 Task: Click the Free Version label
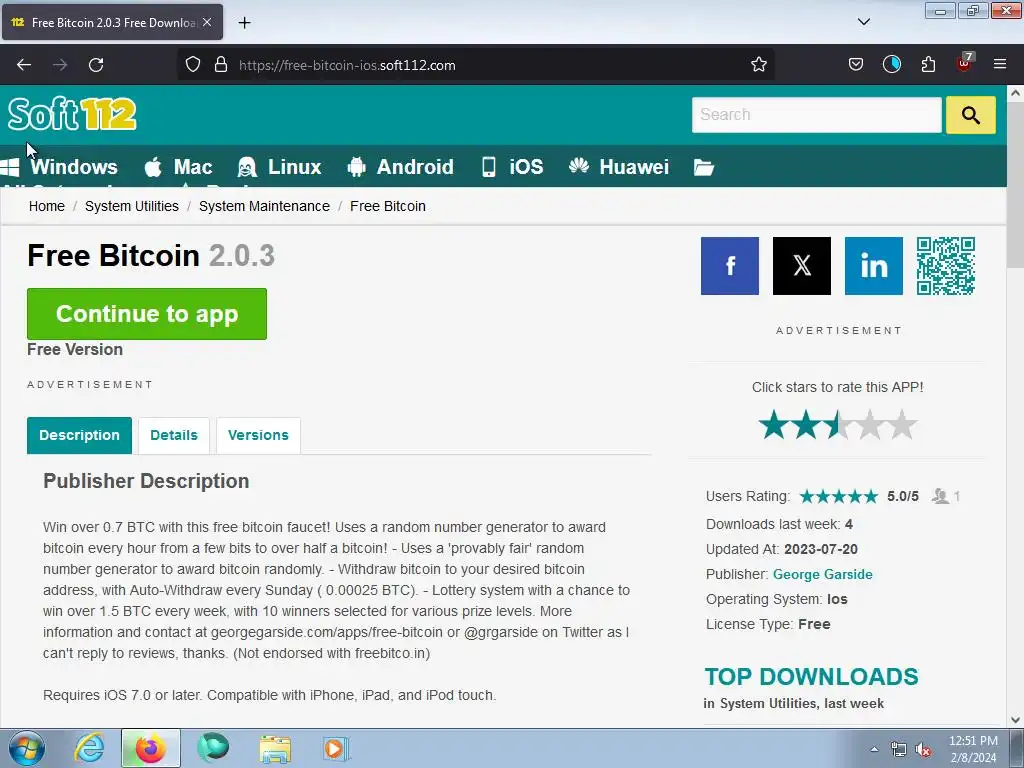75,350
